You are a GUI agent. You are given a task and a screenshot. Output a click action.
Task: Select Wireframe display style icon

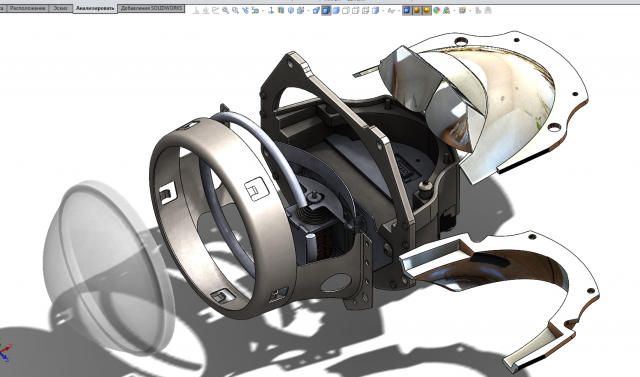[x=365, y=11]
